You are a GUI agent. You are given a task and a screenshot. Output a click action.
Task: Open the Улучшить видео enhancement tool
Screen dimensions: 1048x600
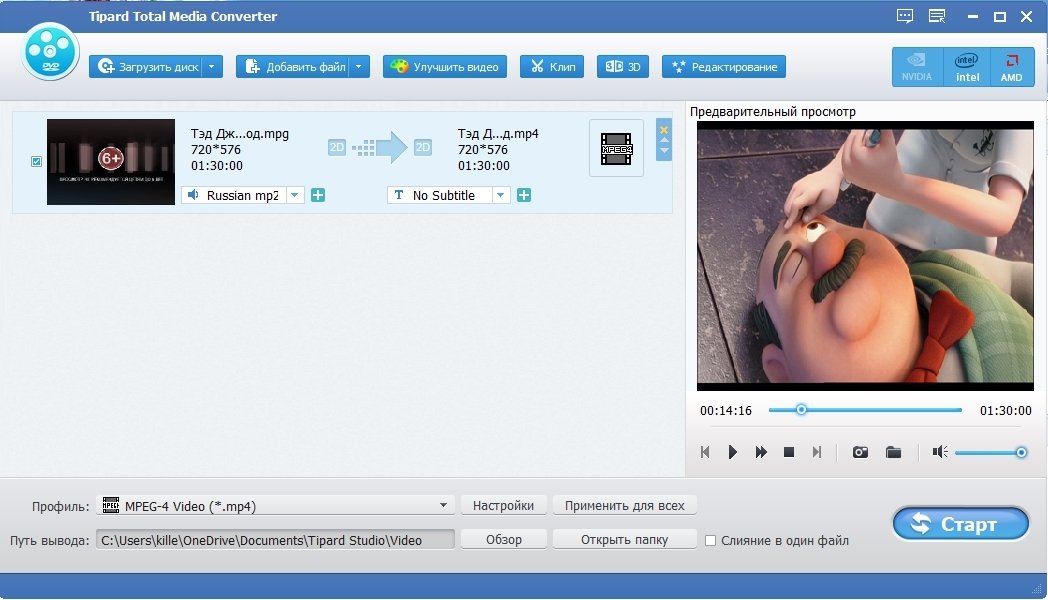point(445,67)
